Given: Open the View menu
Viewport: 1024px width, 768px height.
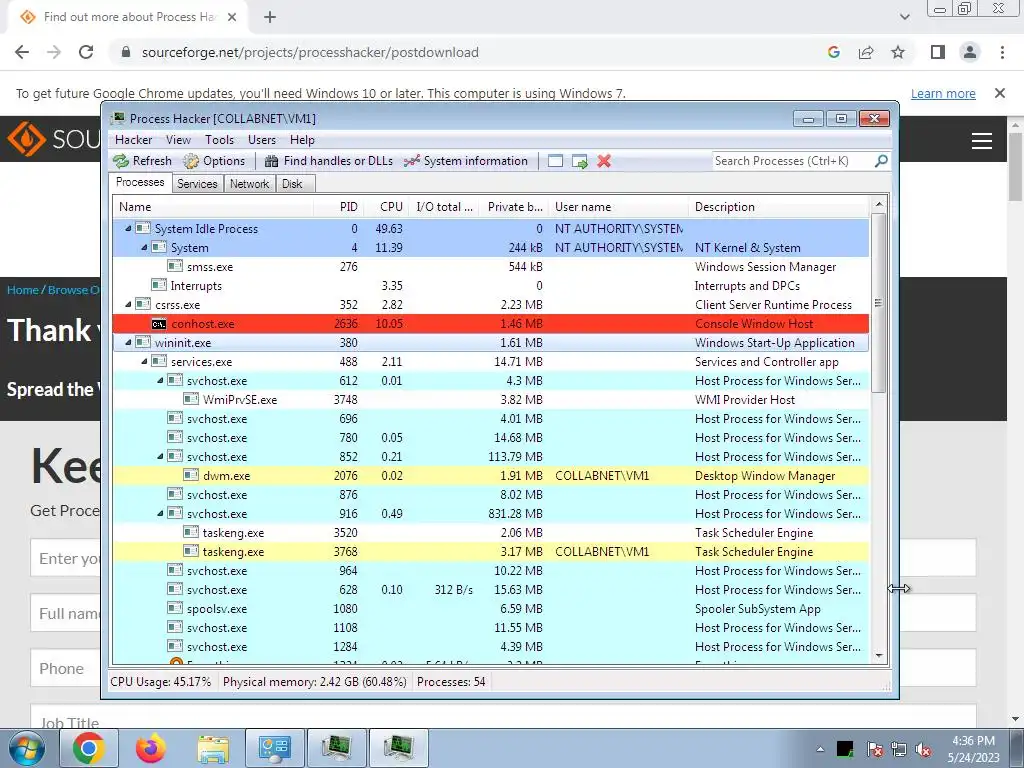Looking at the screenshot, I should click(x=178, y=140).
